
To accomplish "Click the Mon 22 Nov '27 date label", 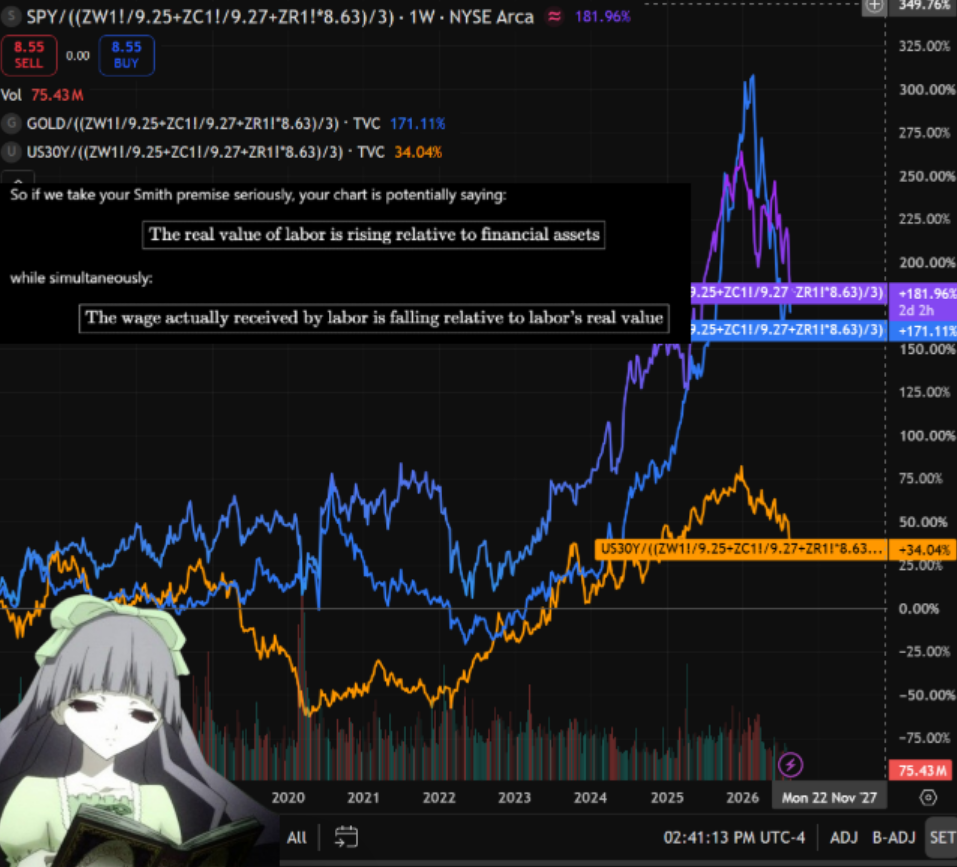I will [829, 797].
